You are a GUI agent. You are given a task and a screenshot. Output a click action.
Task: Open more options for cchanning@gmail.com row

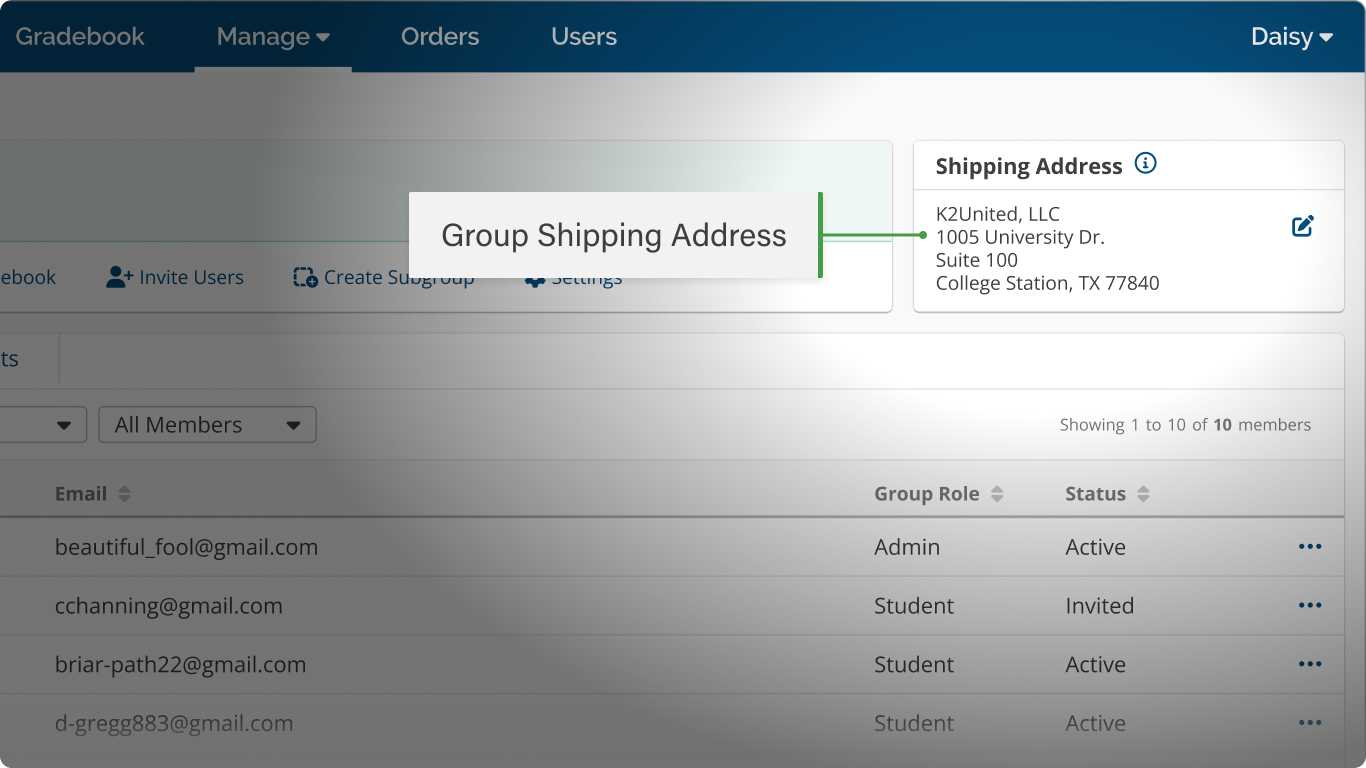coord(1310,606)
